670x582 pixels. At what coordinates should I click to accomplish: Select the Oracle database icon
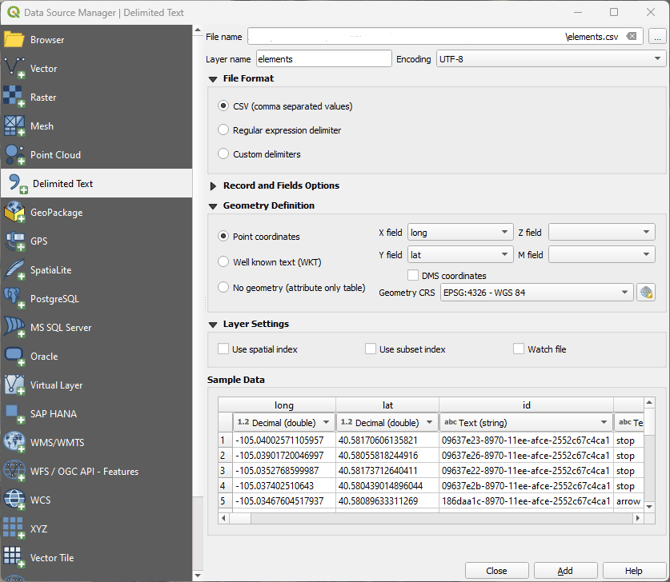point(14,356)
